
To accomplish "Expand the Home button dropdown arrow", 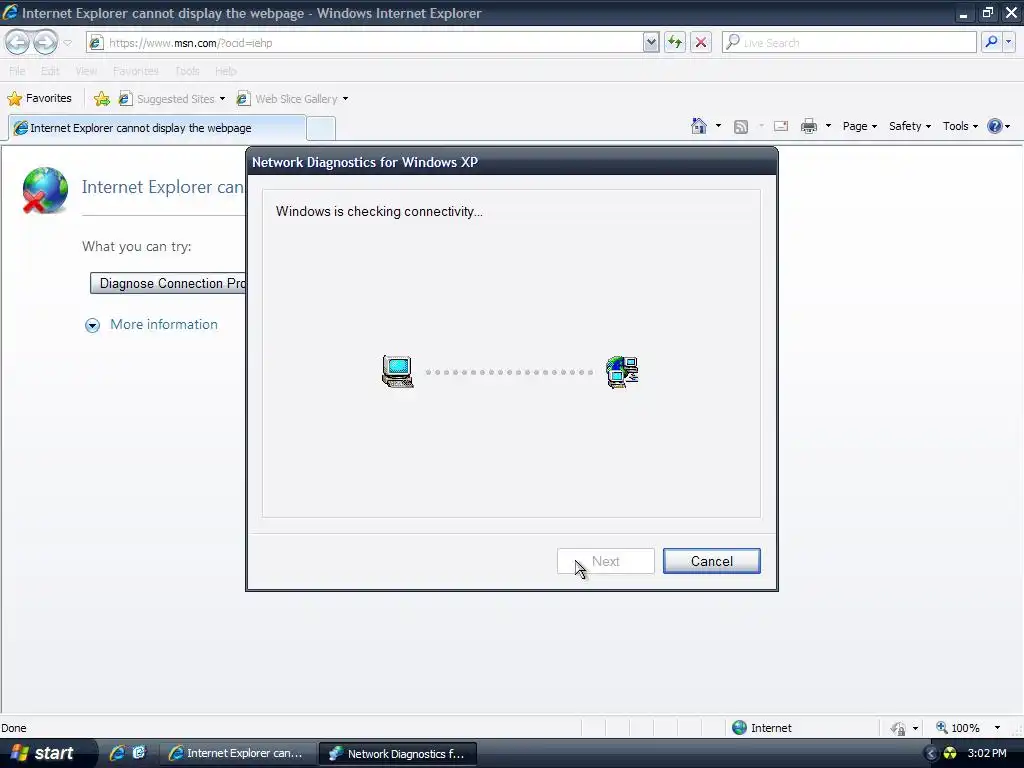I will click(718, 126).
